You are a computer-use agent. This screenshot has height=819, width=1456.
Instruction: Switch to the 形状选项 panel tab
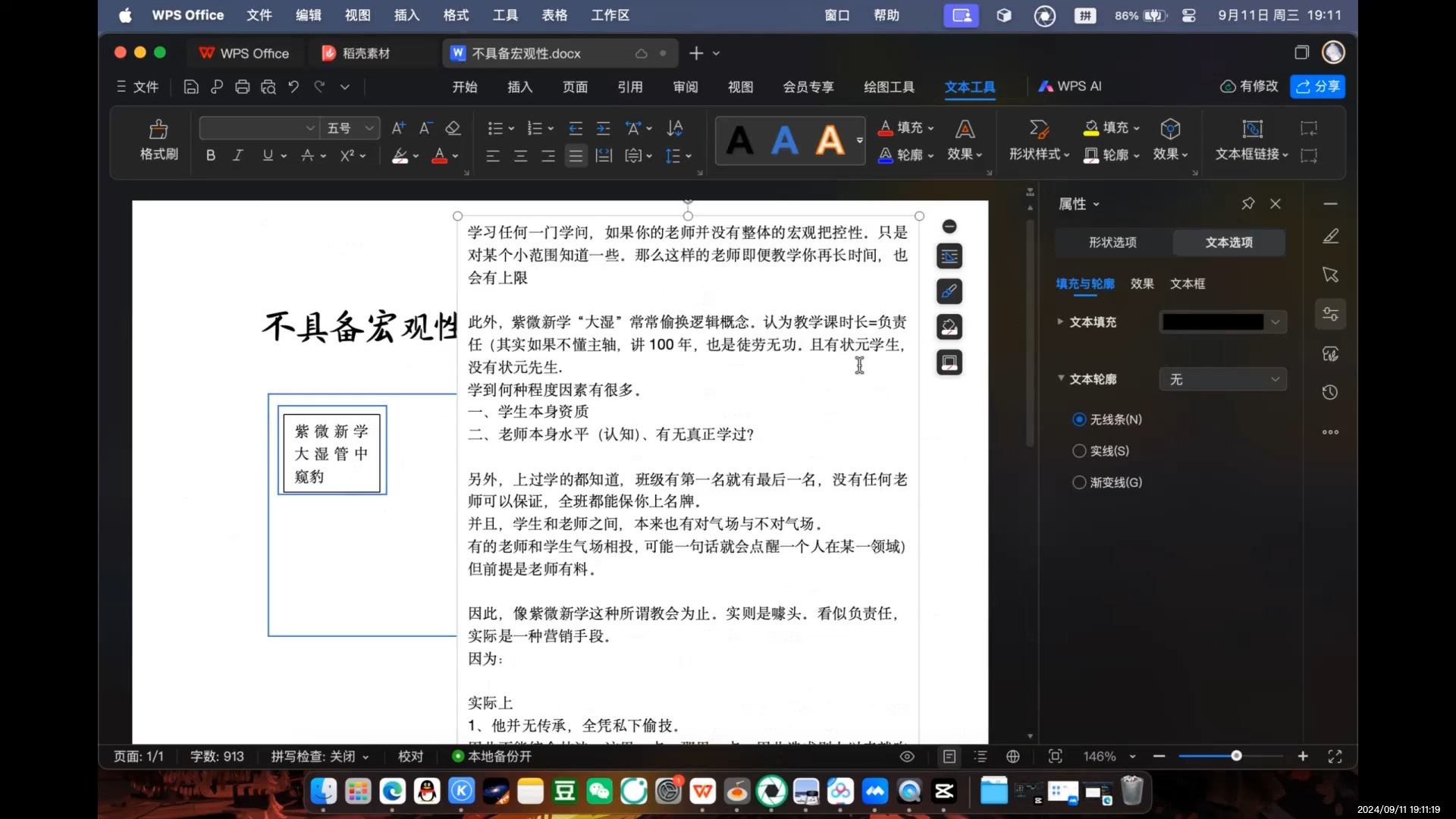coord(1112,242)
